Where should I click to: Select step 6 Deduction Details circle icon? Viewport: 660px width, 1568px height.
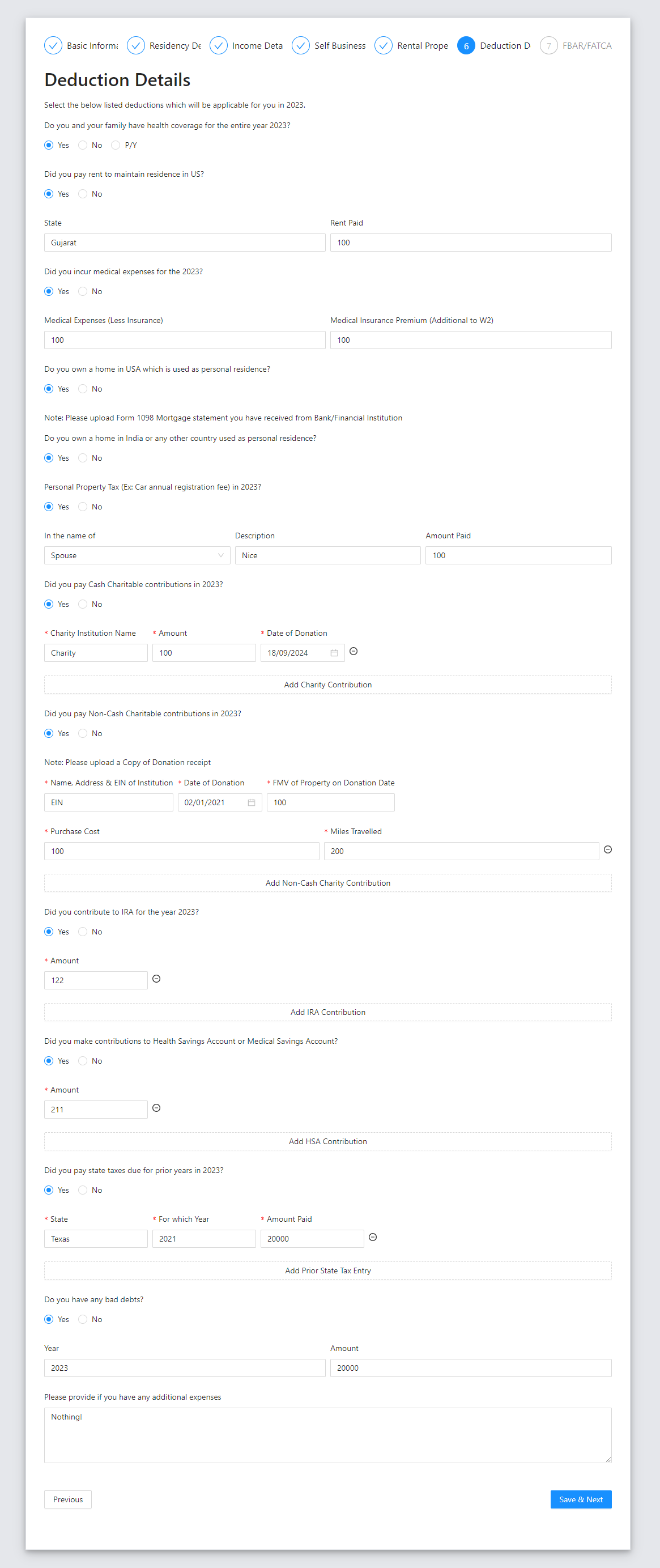pyautogui.click(x=466, y=46)
